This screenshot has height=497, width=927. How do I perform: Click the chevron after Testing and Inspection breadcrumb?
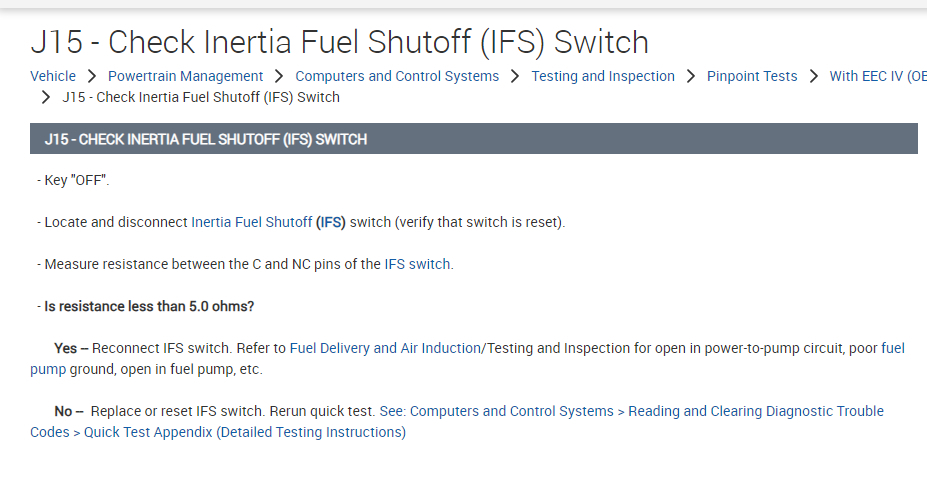691,76
